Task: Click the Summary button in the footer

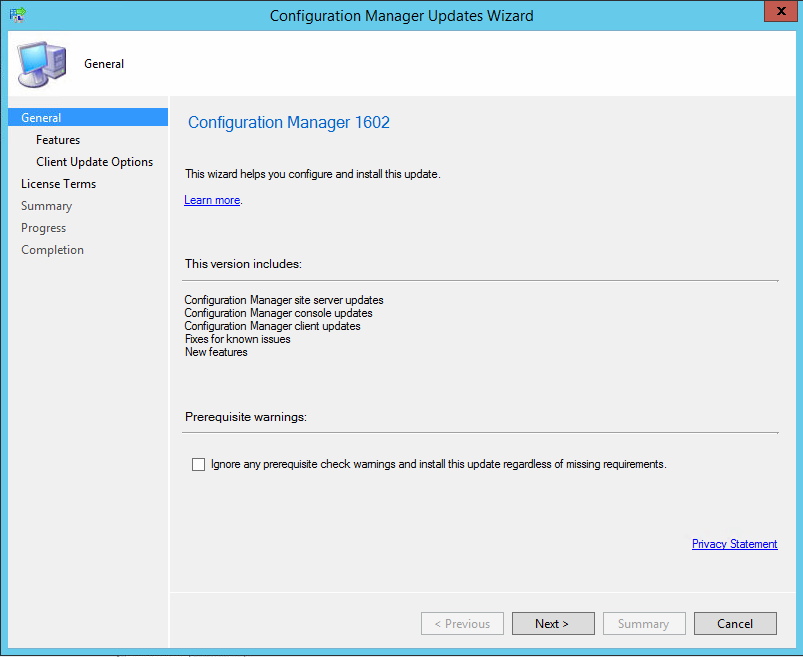Action: (x=643, y=623)
